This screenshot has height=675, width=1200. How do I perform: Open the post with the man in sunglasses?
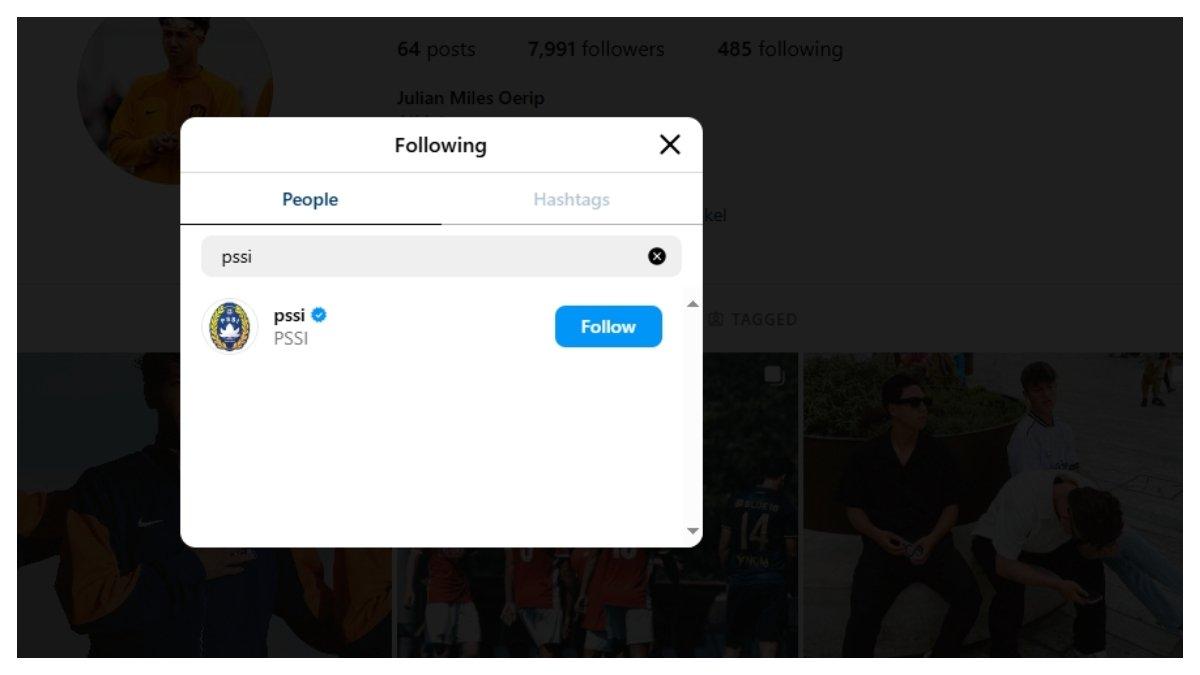pos(991,505)
